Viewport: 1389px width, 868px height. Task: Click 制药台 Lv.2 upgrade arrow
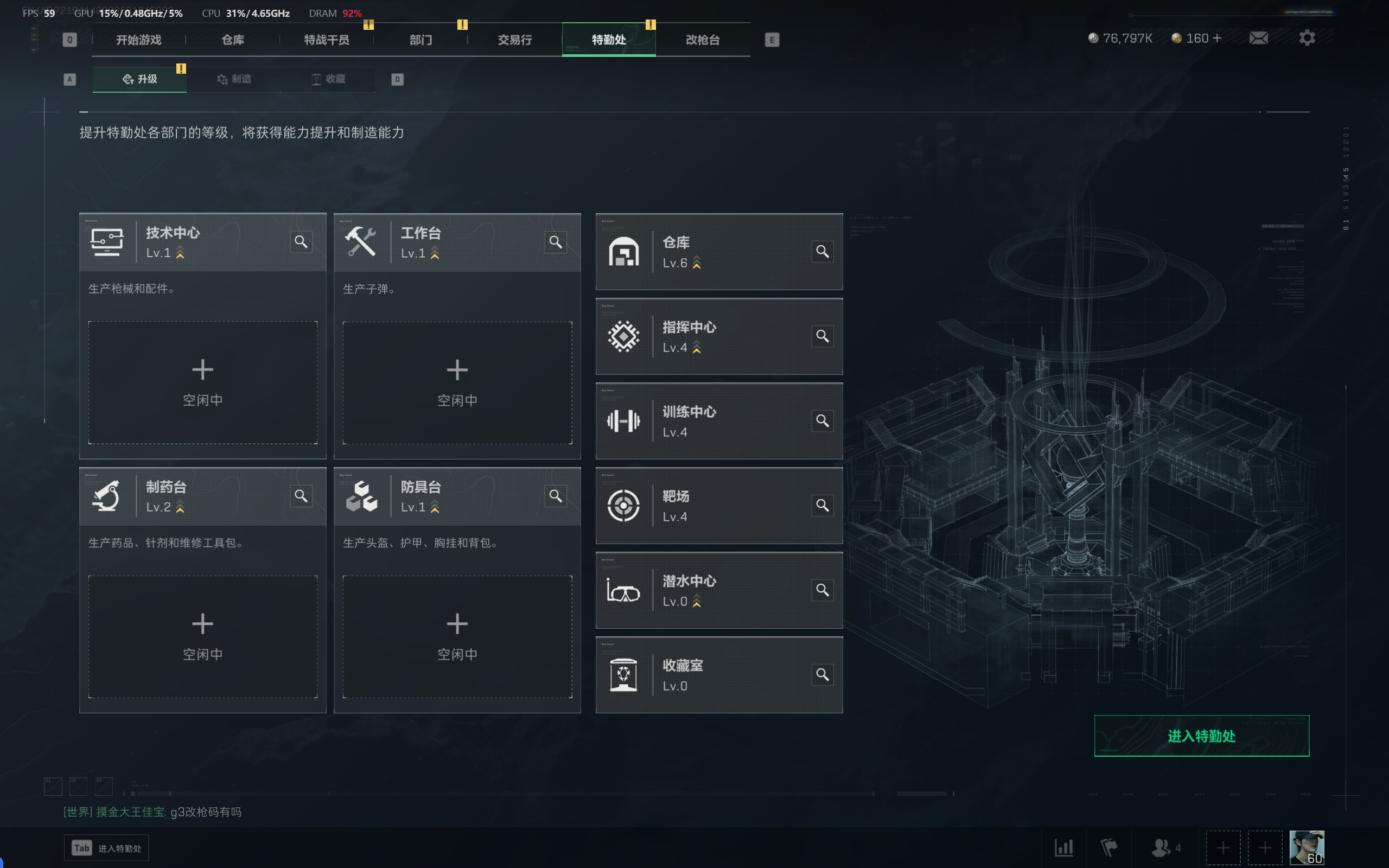tap(180, 507)
